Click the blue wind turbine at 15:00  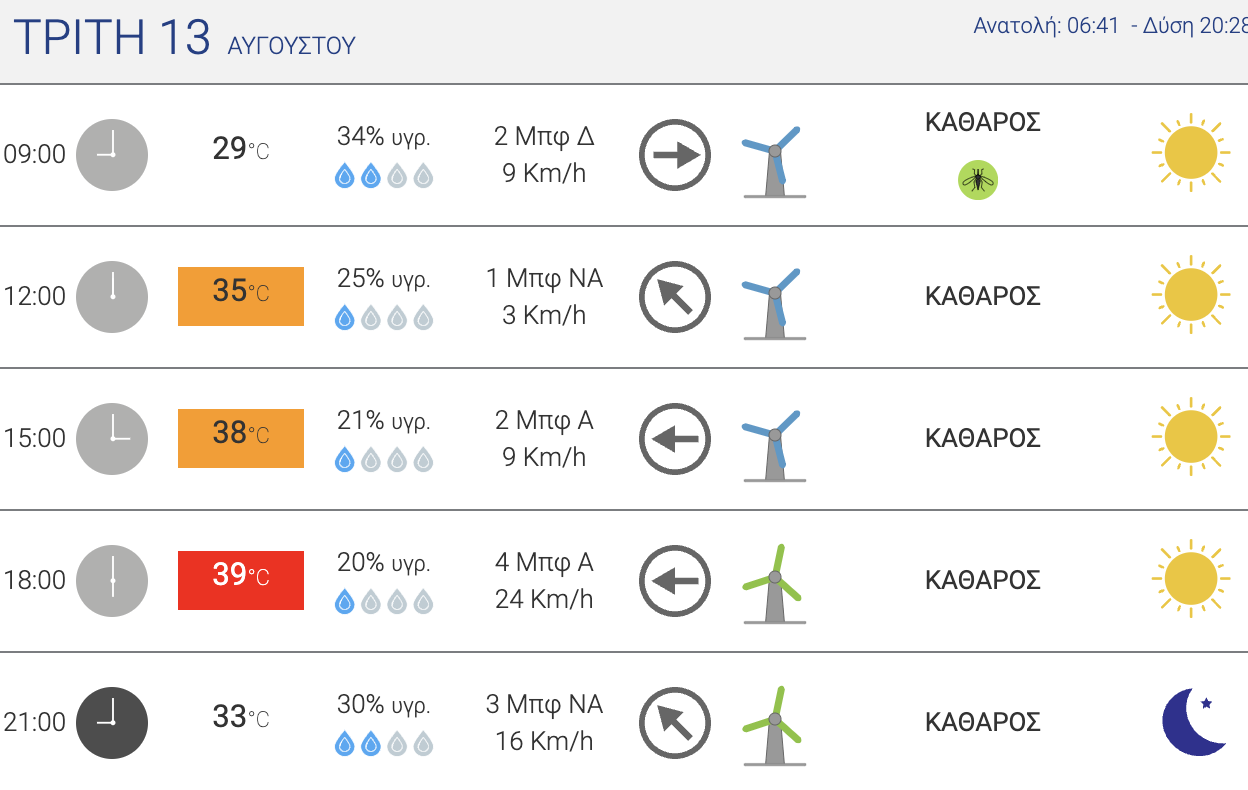(774, 442)
